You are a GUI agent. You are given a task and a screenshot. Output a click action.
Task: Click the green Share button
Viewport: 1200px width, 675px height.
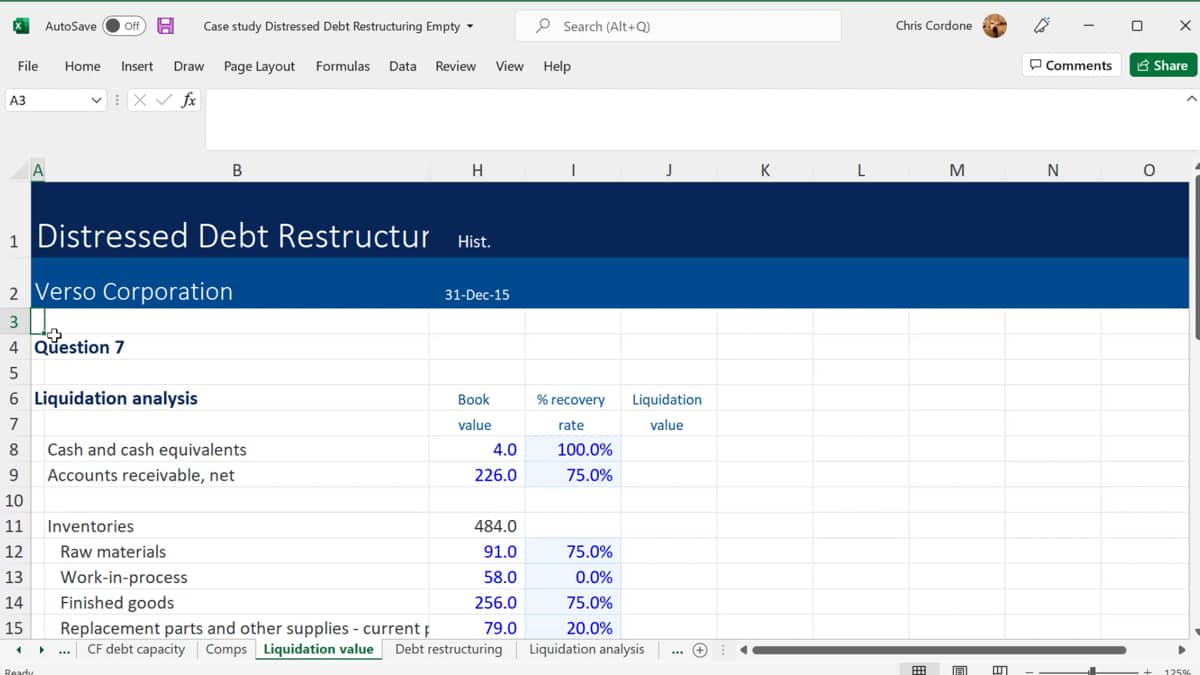[x=1163, y=65]
